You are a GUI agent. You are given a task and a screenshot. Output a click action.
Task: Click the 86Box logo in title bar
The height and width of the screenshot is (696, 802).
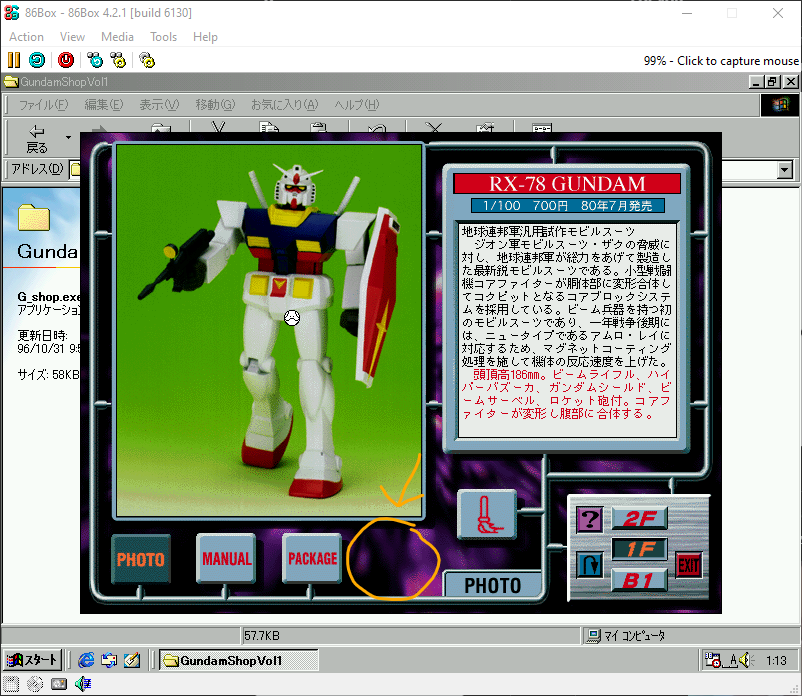[12, 12]
